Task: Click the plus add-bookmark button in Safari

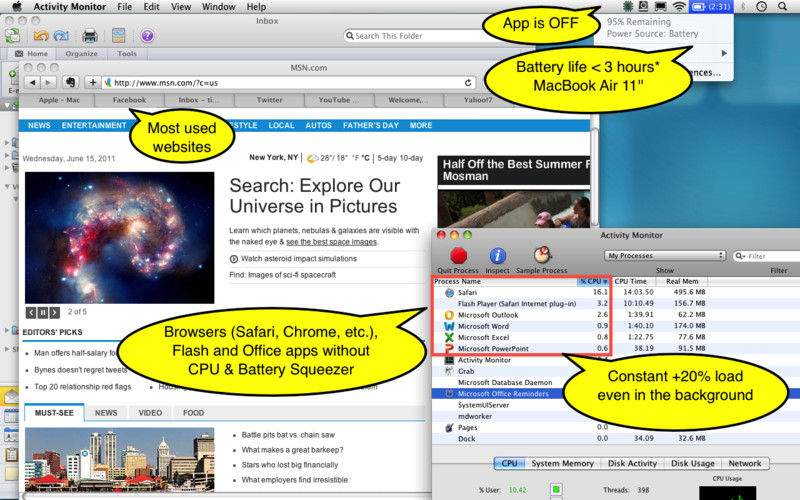Action: (92, 82)
